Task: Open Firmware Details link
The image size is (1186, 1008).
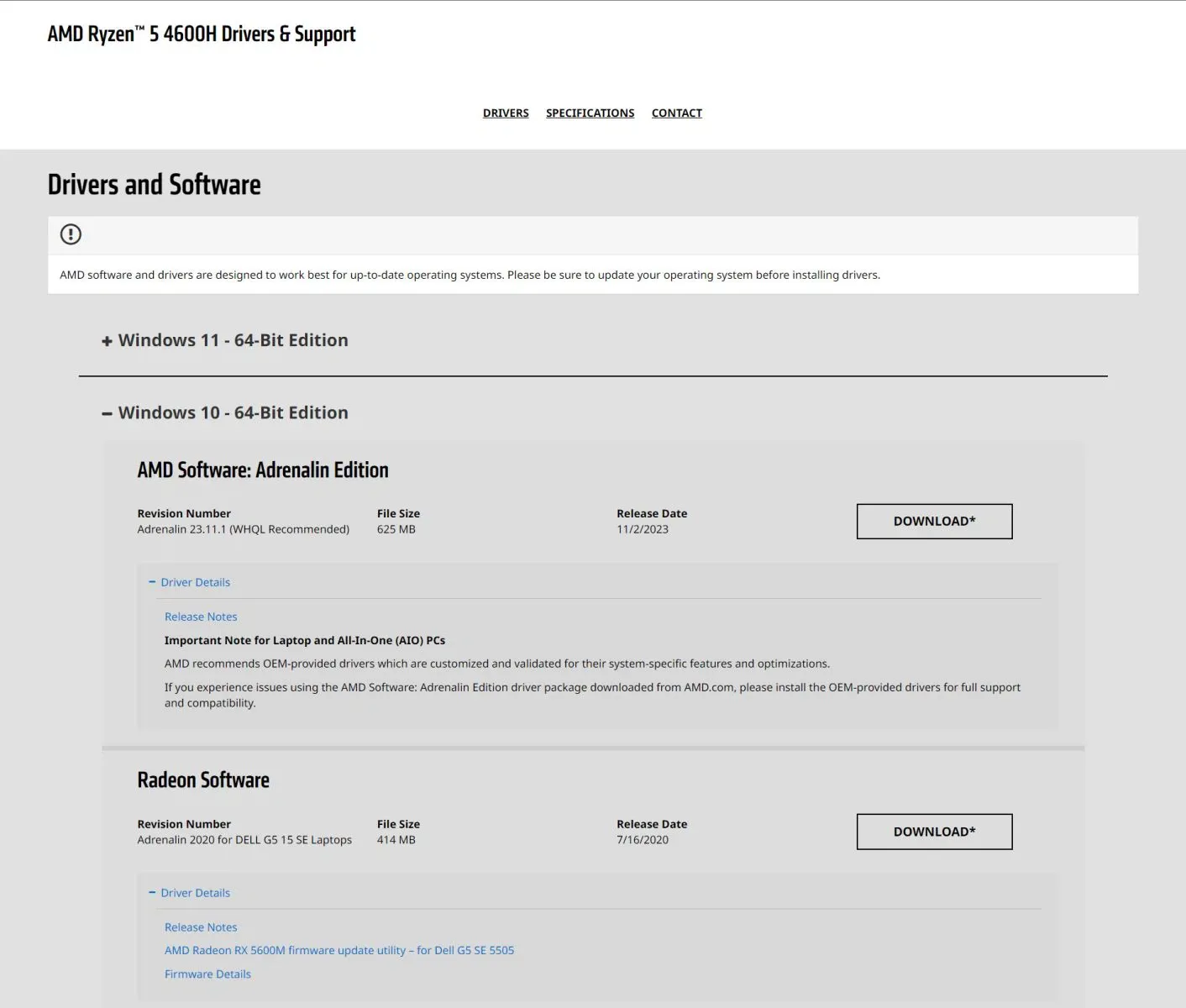Action: click(207, 974)
